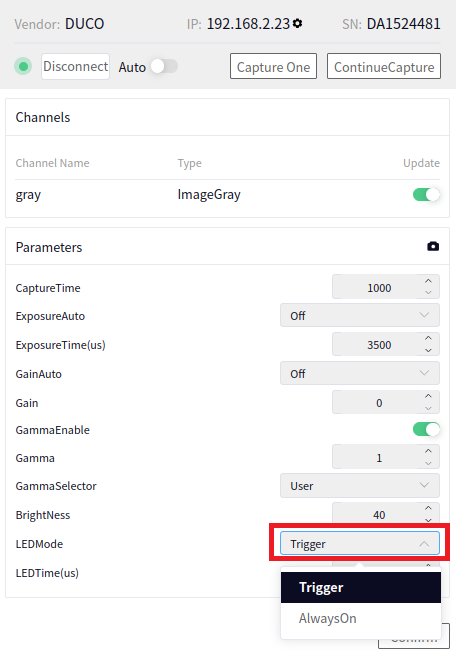This screenshot has height=667, width=456.
Task: Increase CaptureTime with up arrow
Action: coord(428,281)
